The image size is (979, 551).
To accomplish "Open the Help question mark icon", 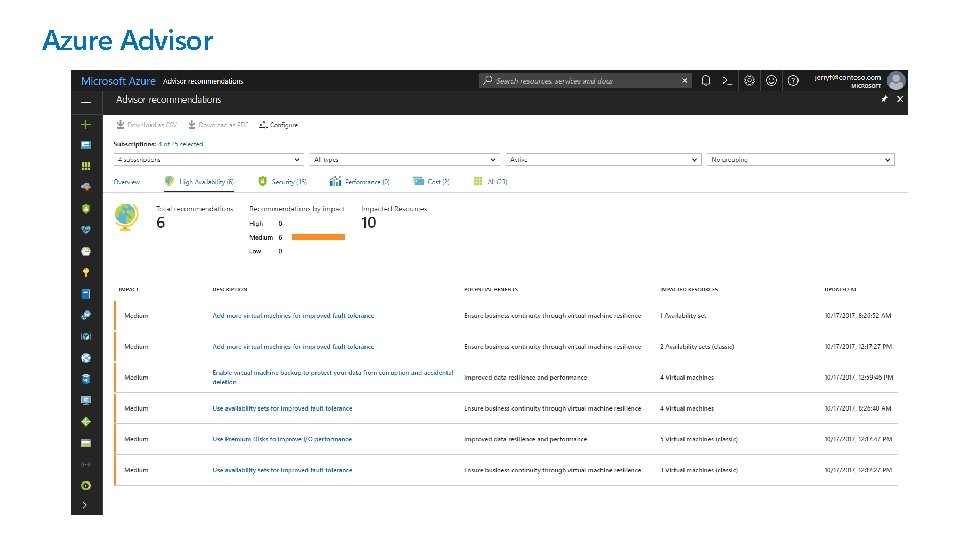I will click(793, 80).
